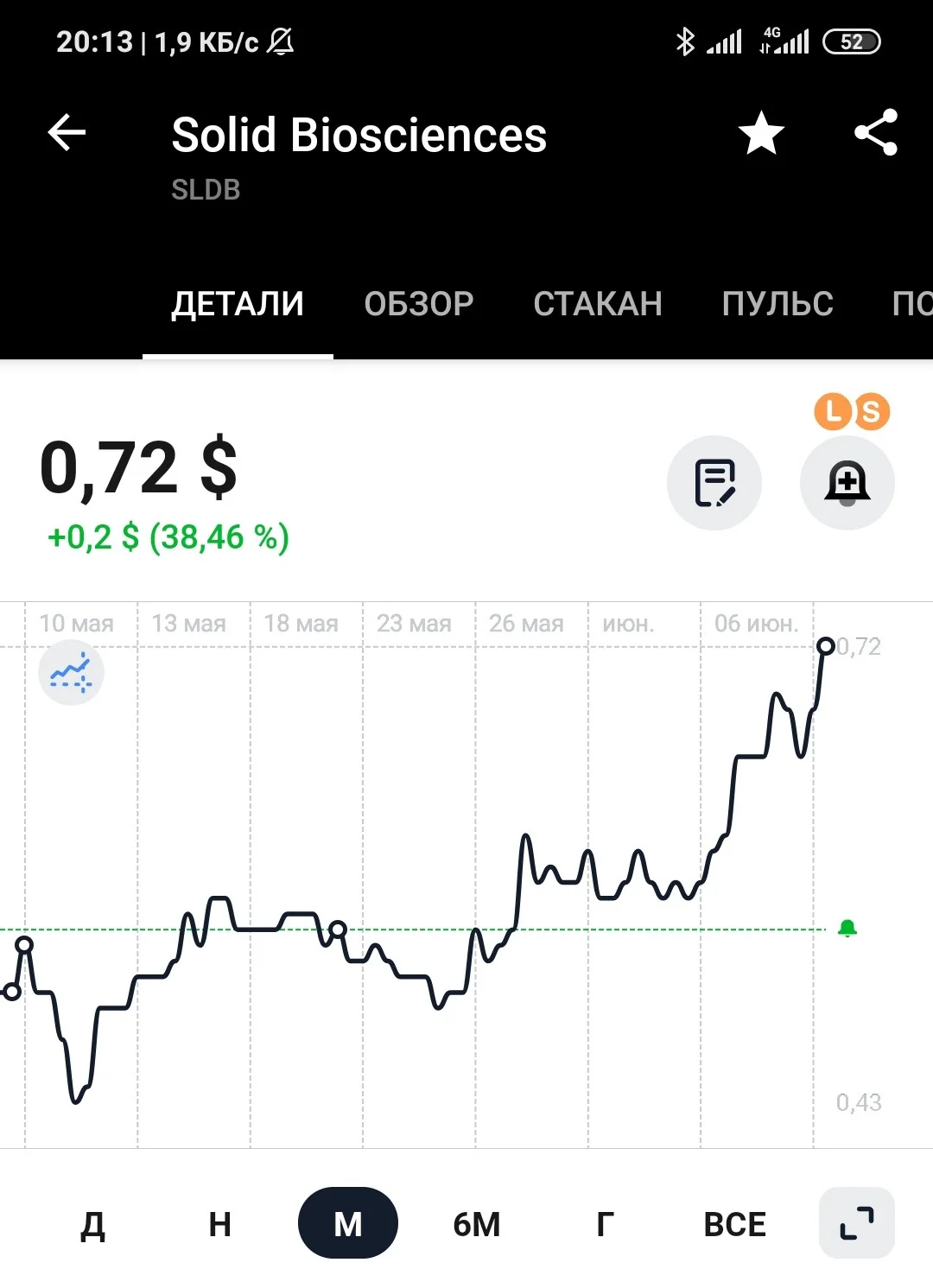Select the Н week period
The height and width of the screenshot is (1288, 933).
[x=220, y=1224]
